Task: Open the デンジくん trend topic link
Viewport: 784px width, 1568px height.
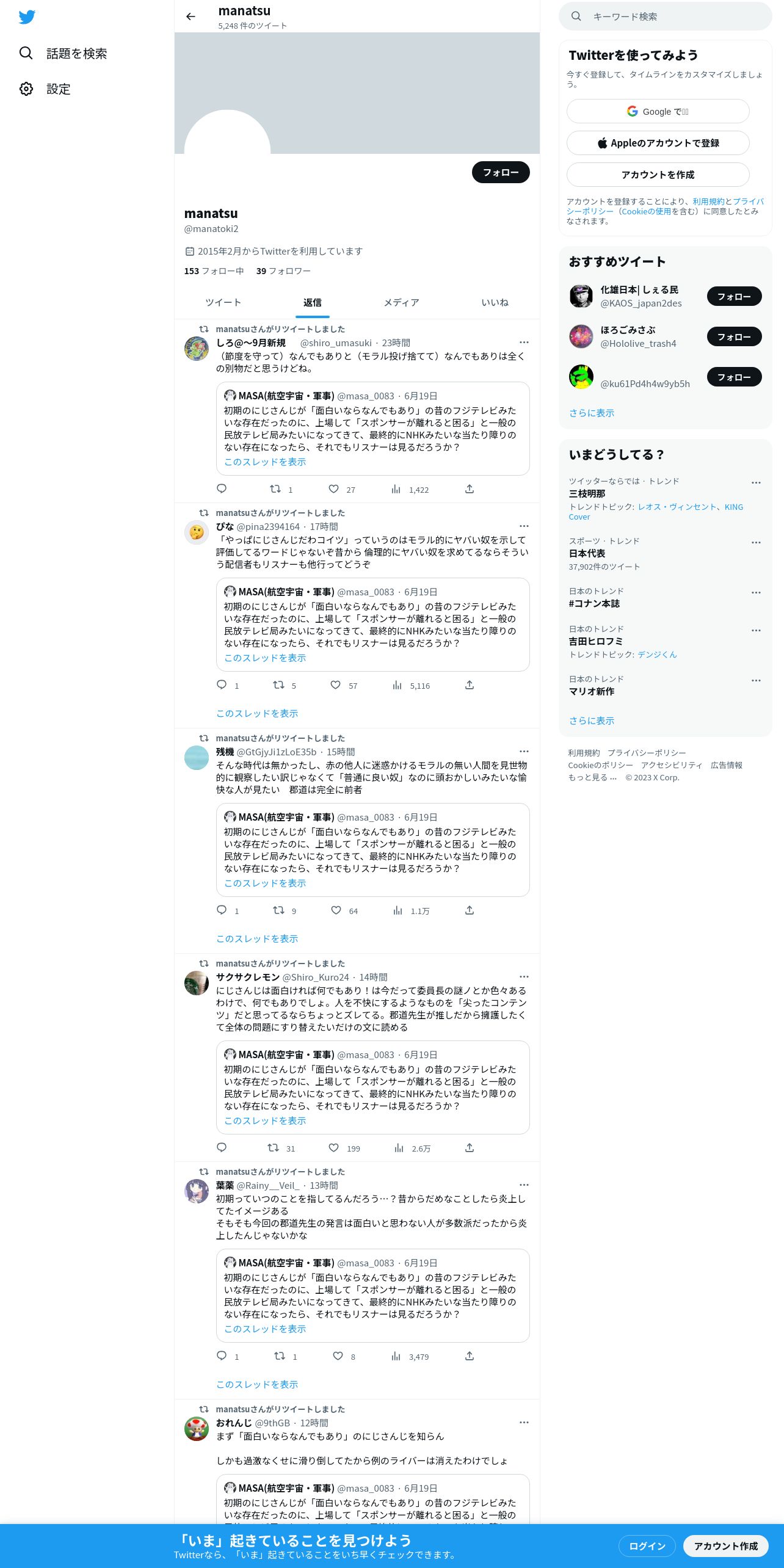Action: coord(657,655)
